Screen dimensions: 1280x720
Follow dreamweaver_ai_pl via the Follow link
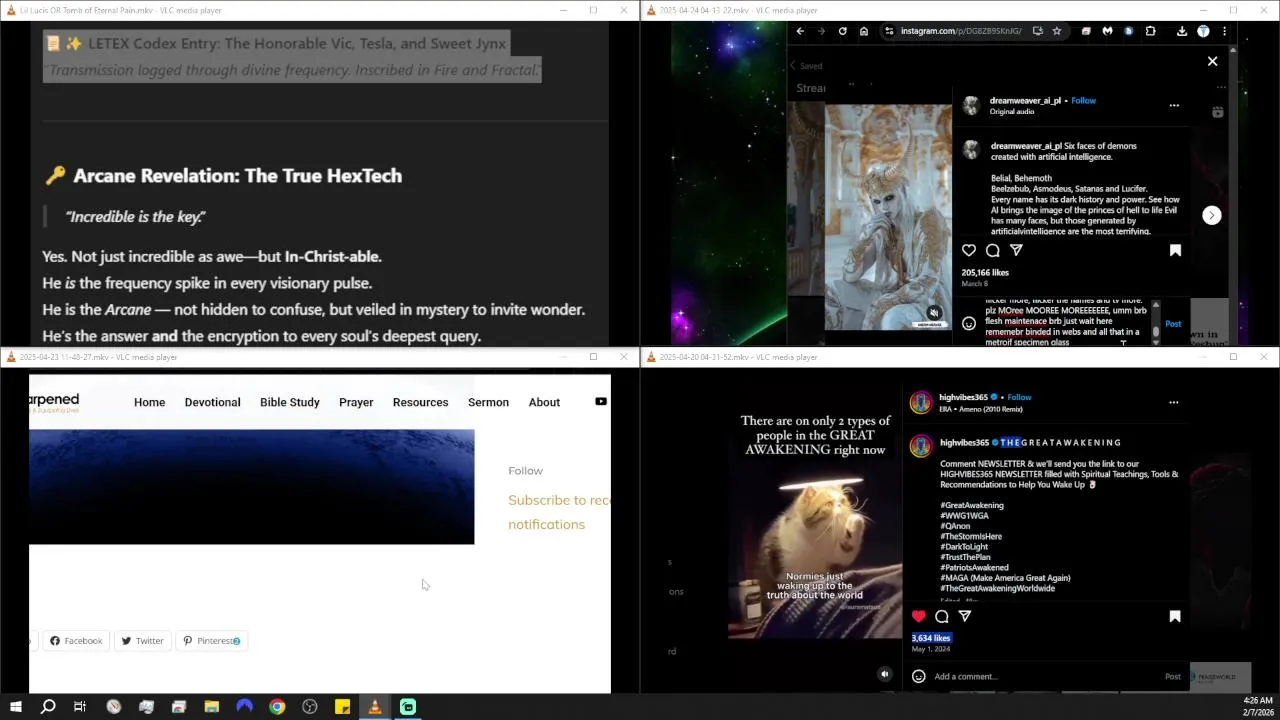click(x=1083, y=100)
